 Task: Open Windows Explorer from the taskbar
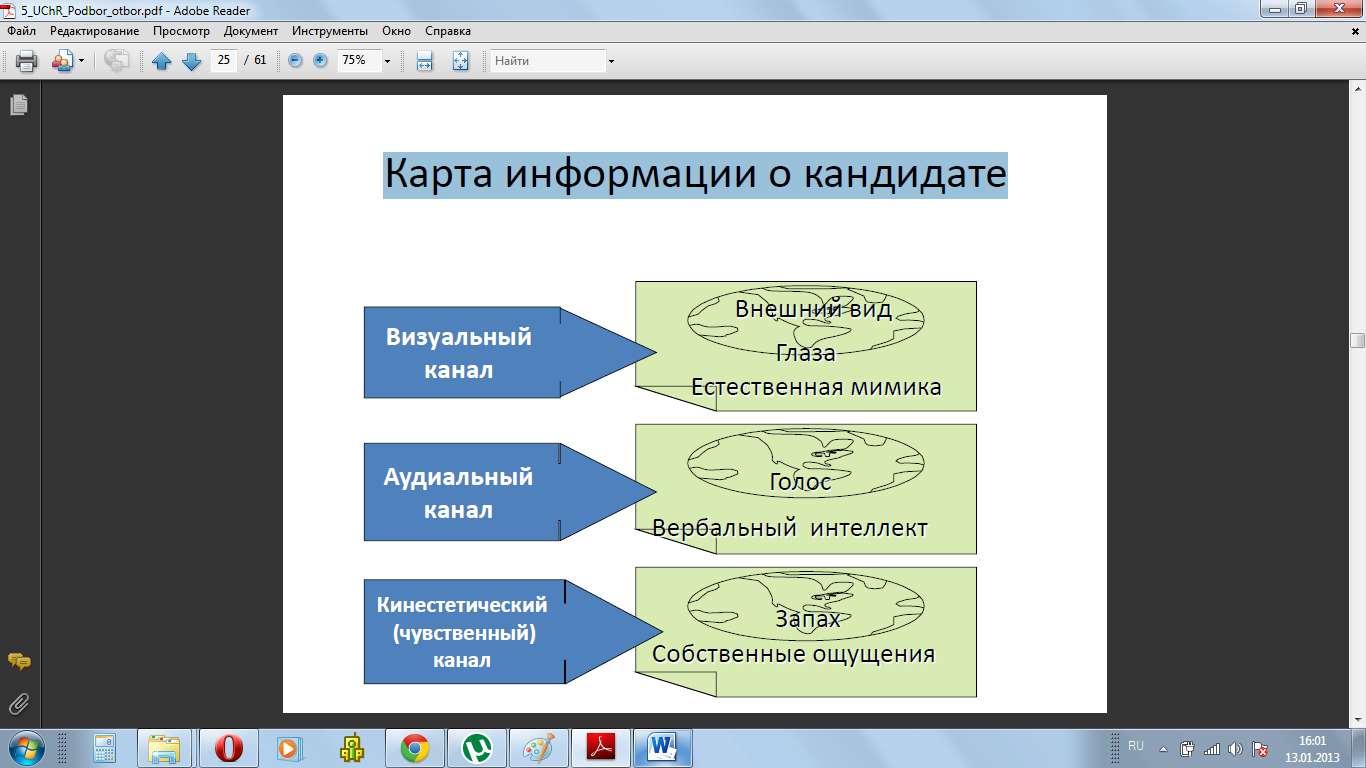(x=165, y=747)
